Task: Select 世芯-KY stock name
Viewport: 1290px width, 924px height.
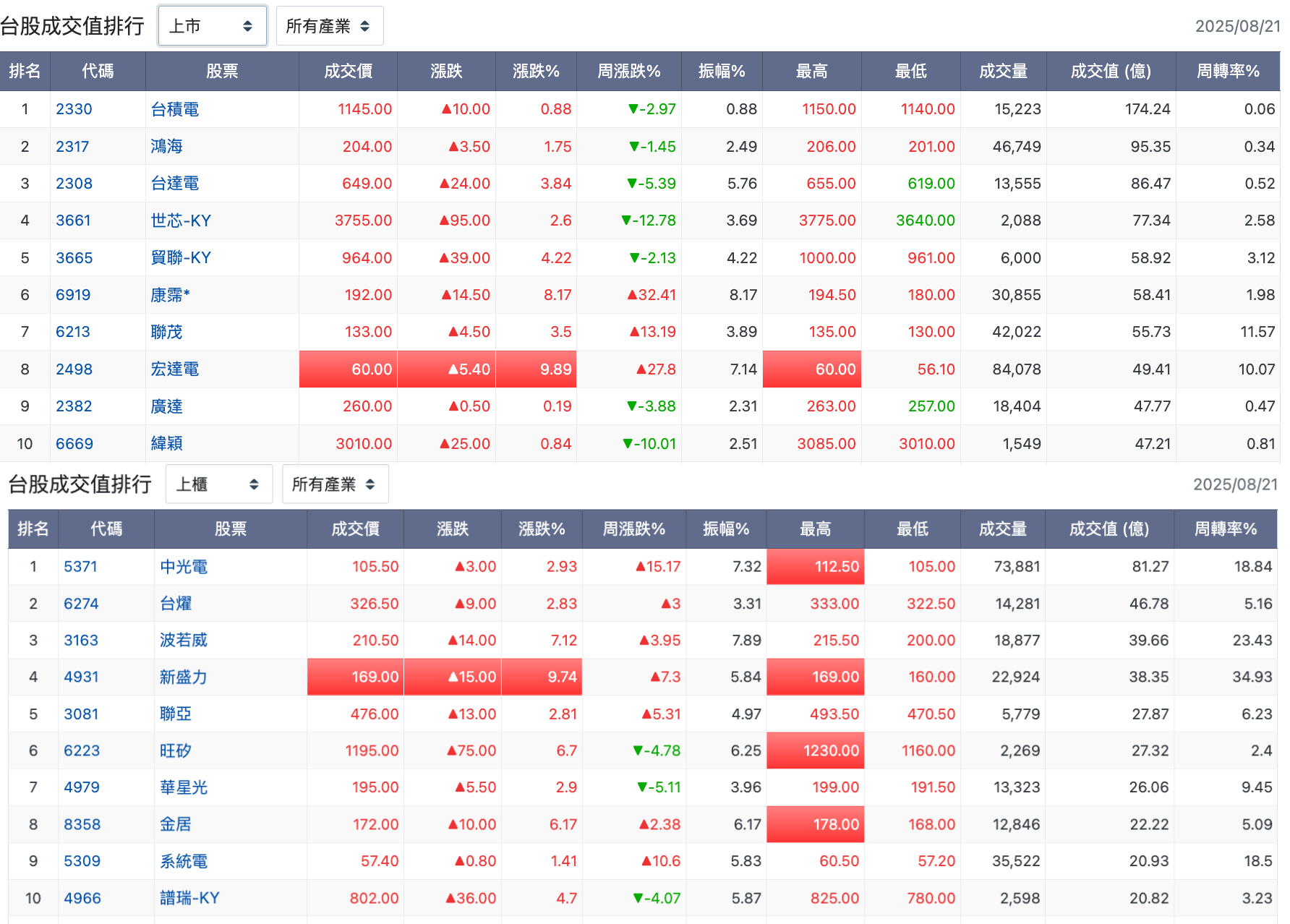Action: tap(181, 221)
